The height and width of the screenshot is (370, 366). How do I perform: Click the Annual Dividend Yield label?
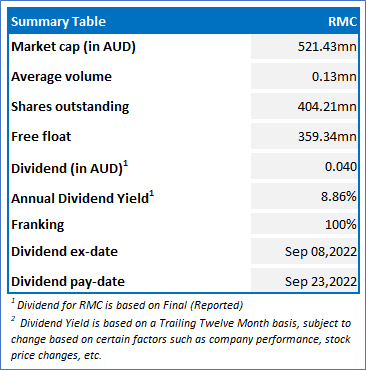coord(82,197)
